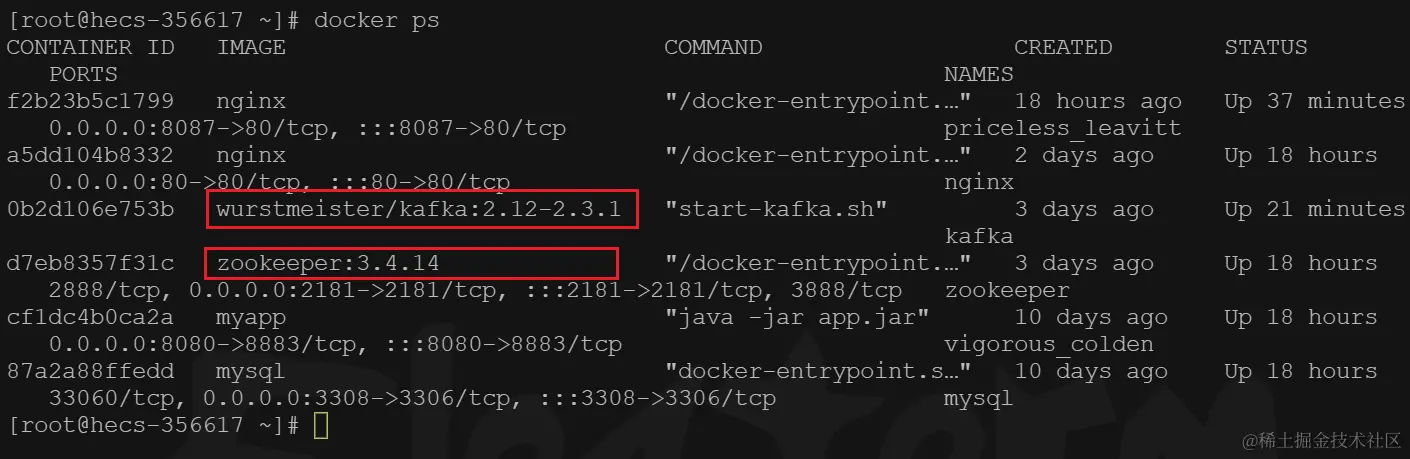Click the zookeeper:3.4.14 image name
This screenshot has height=459, width=1410.
tap(328, 263)
